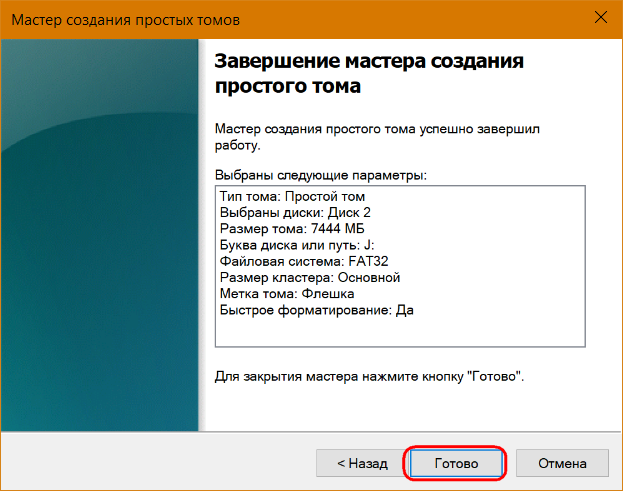Select the line 'Размер тома: 7444 МБ'
This screenshot has height=491, width=623.
(292, 229)
